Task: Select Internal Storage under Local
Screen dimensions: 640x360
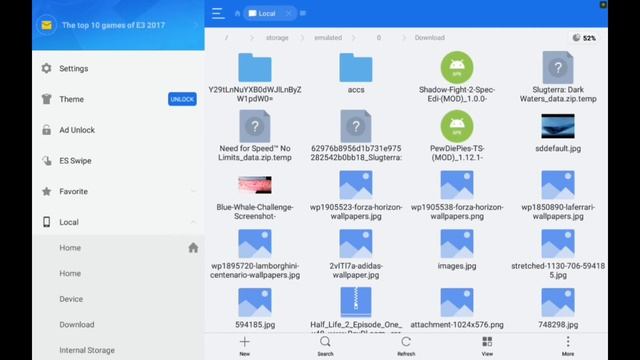Action: [x=118, y=350]
